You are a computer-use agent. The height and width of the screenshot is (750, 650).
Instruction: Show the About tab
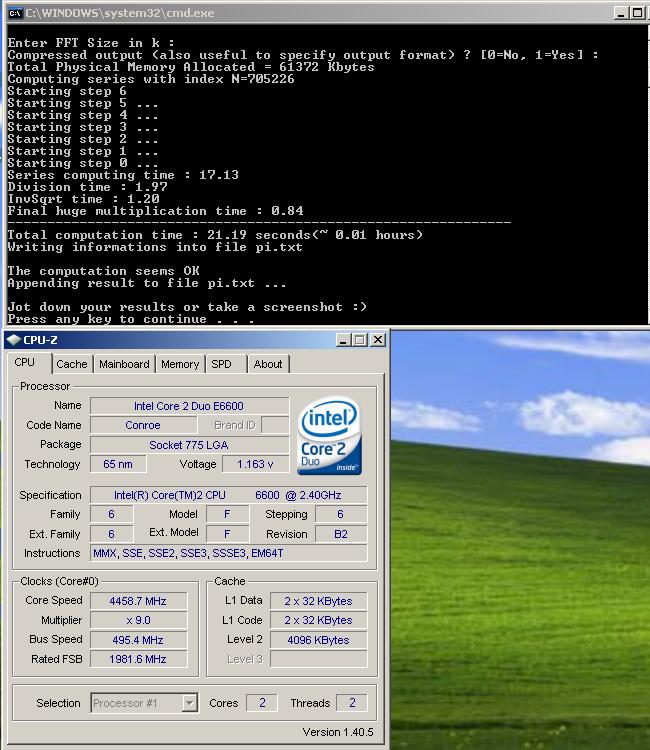coord(268,364)
